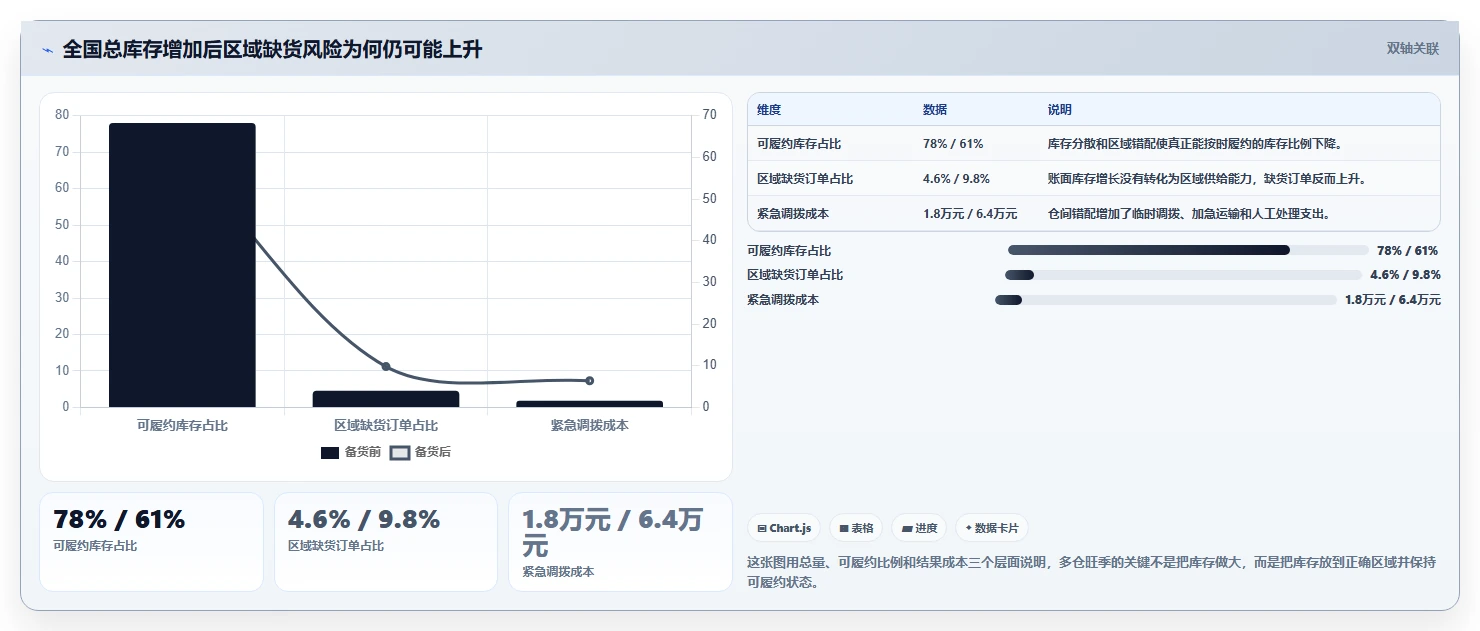Click the 数据 column header
This screenshot has width=1480, height=631.
coord(935,110)
